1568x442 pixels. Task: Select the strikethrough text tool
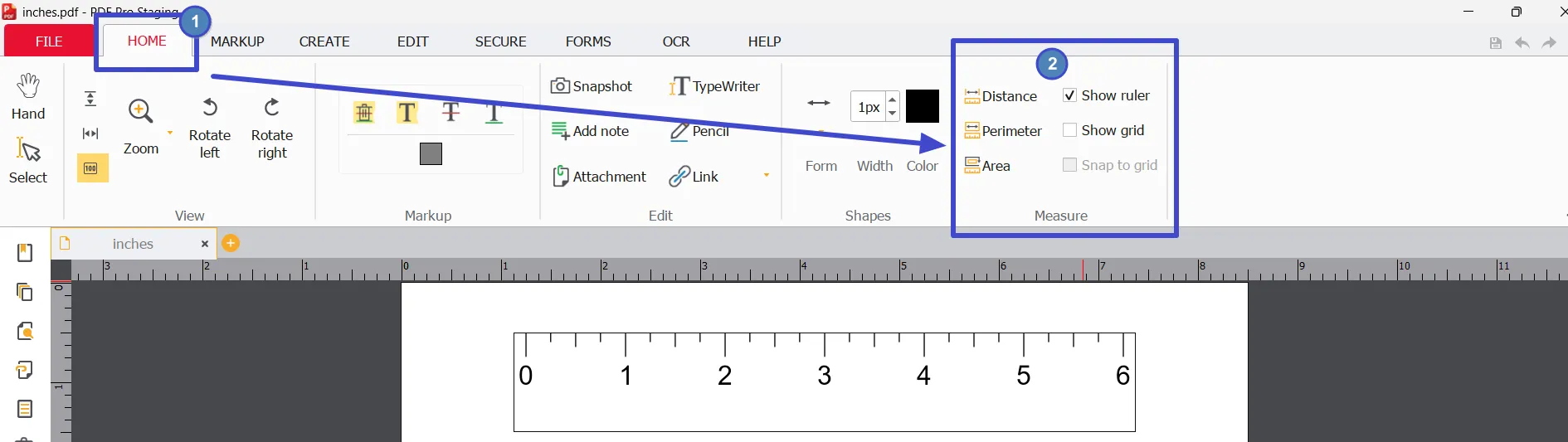450,112
